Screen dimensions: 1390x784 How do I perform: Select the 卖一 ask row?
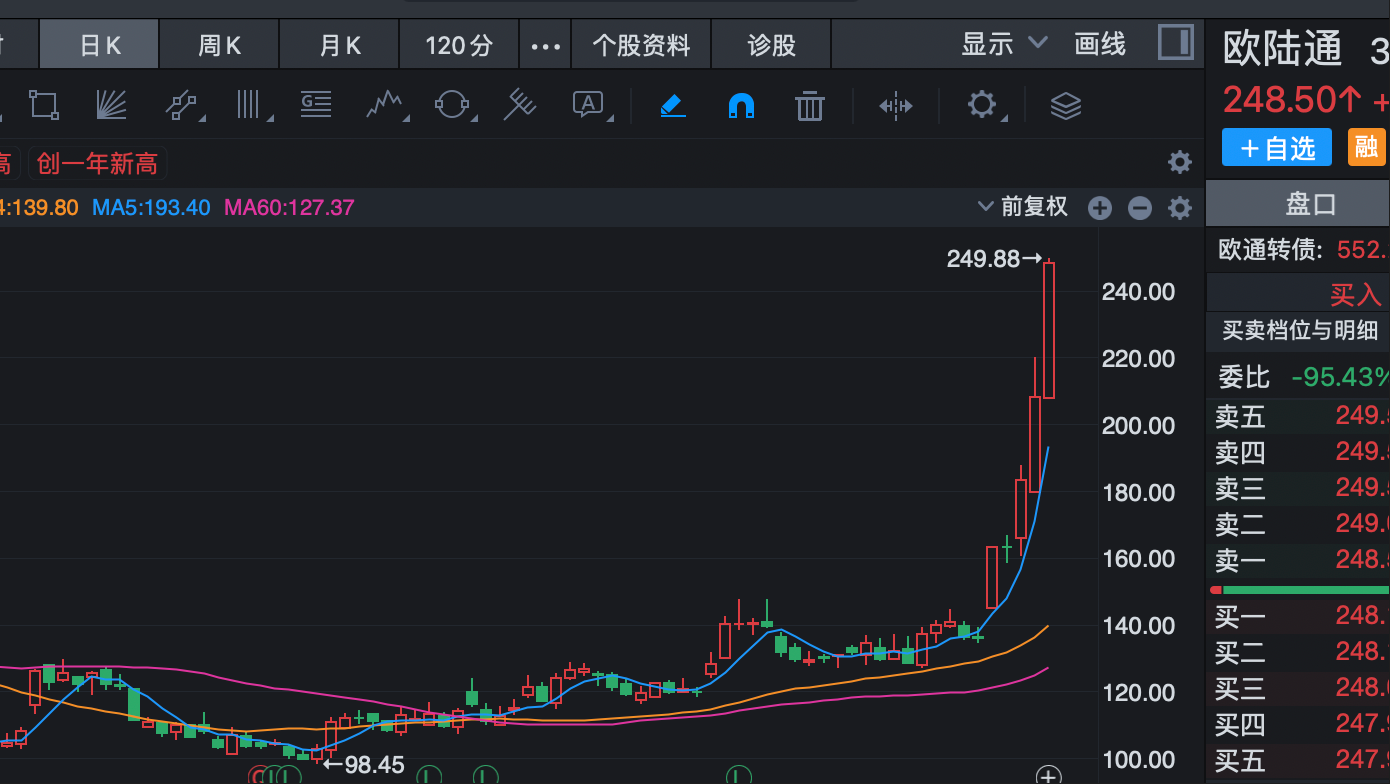pos(1299,560)
